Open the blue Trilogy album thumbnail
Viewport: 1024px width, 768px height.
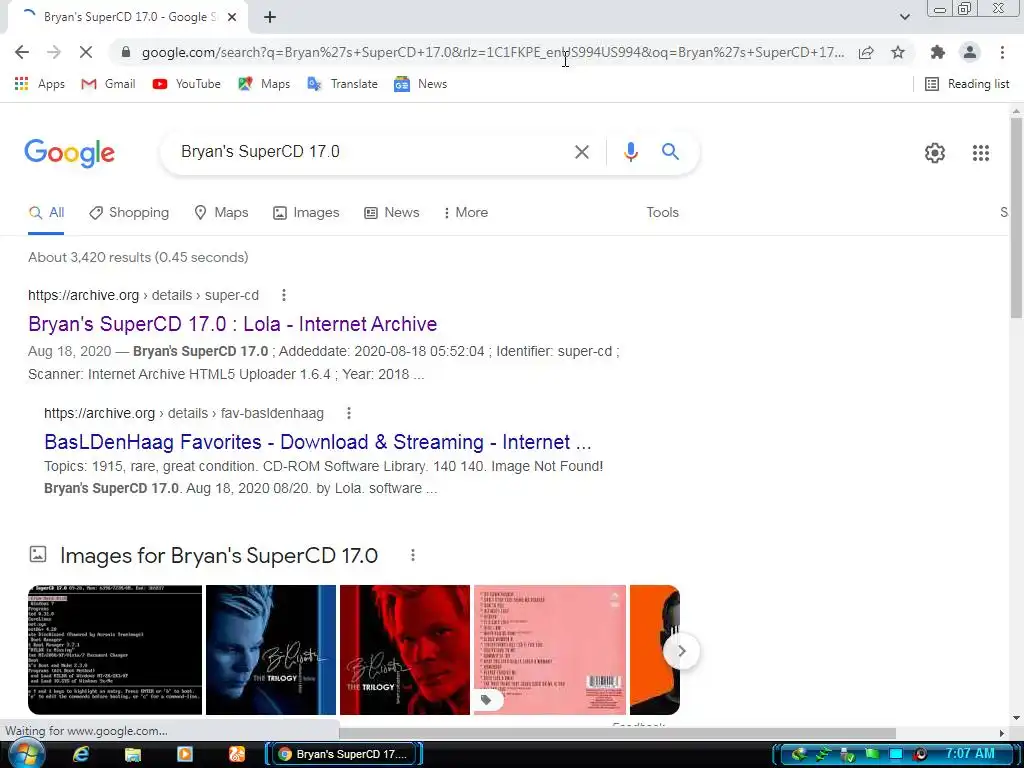(271, 650)
